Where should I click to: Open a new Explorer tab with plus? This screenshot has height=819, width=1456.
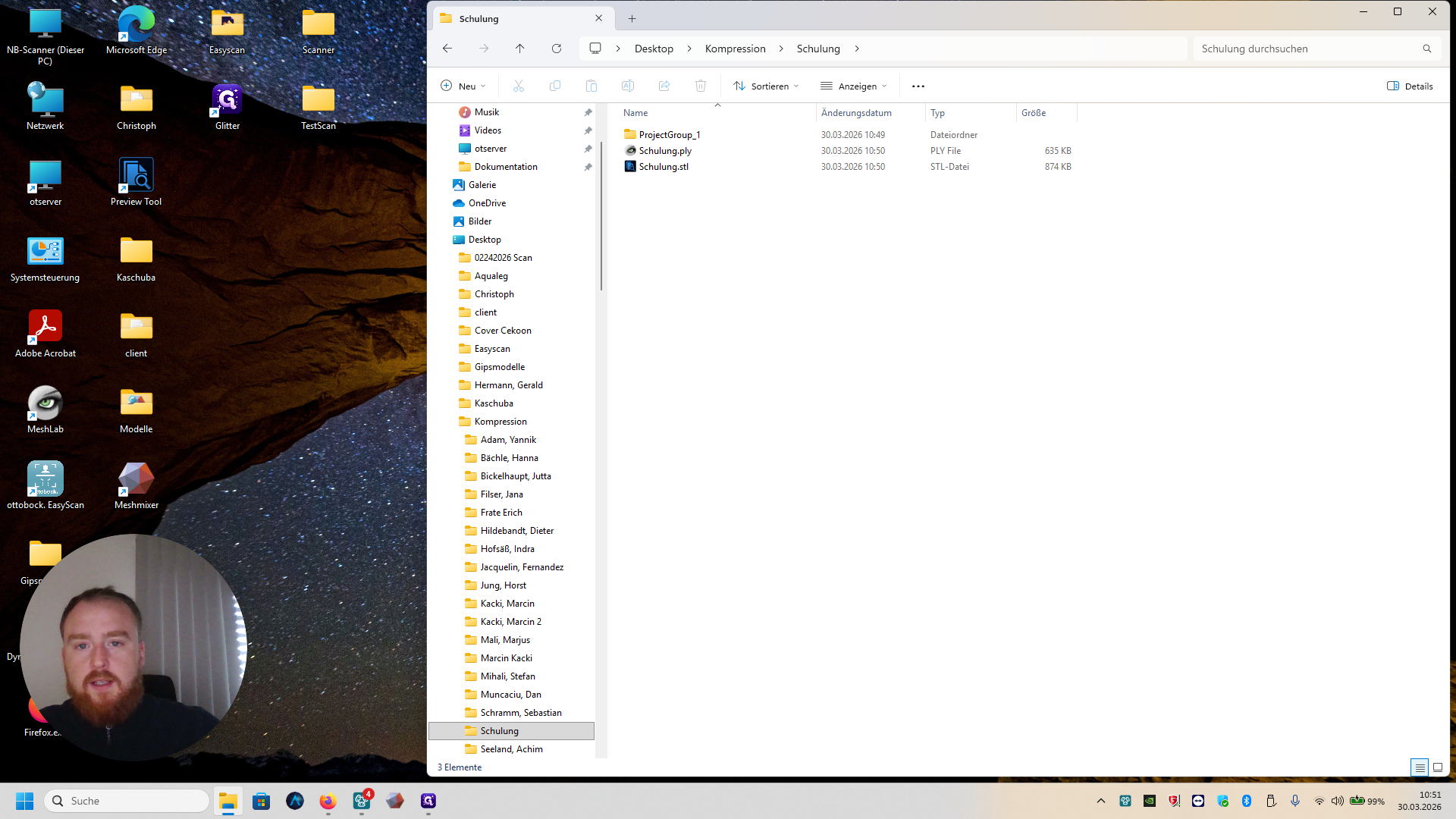pyautogui.click(x=632, y=18)
